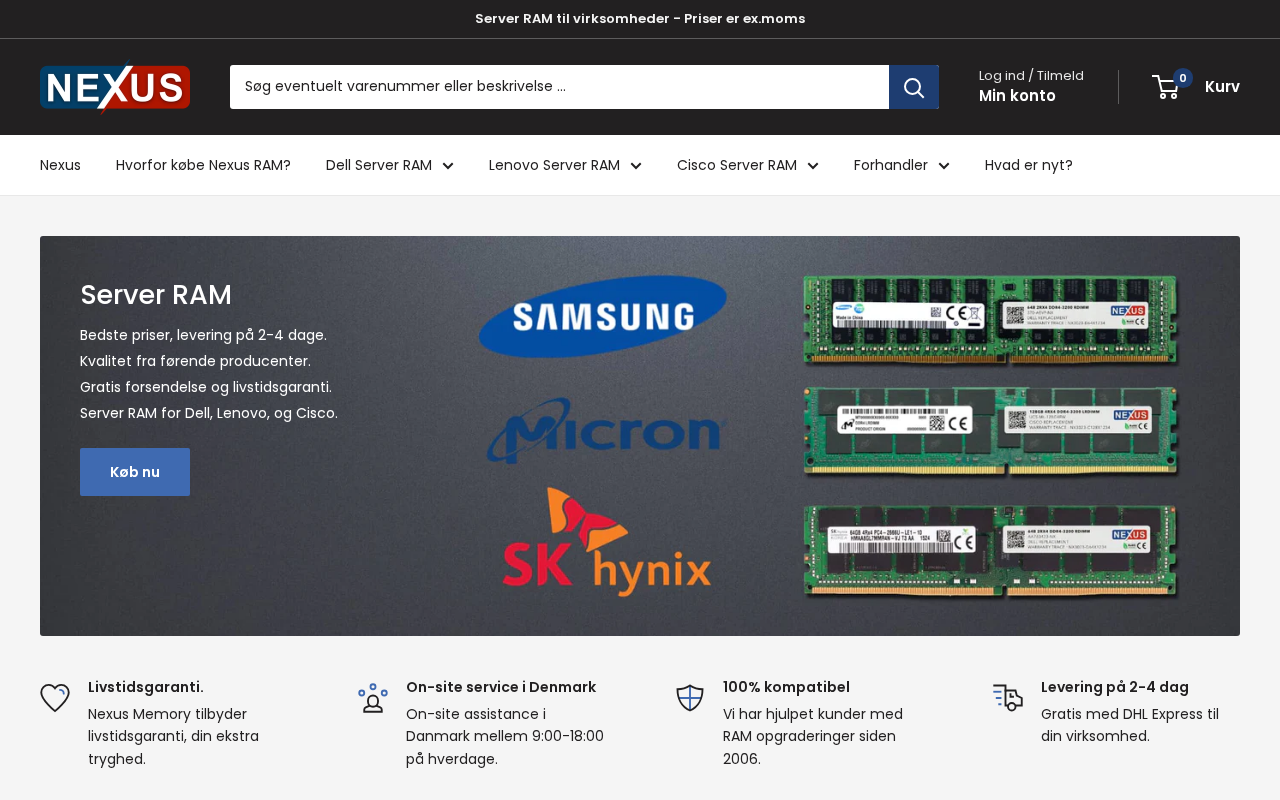
Task: Click the Log ind / Tilmeld text
Action: pyautogui.click(x=1031, y=75)
